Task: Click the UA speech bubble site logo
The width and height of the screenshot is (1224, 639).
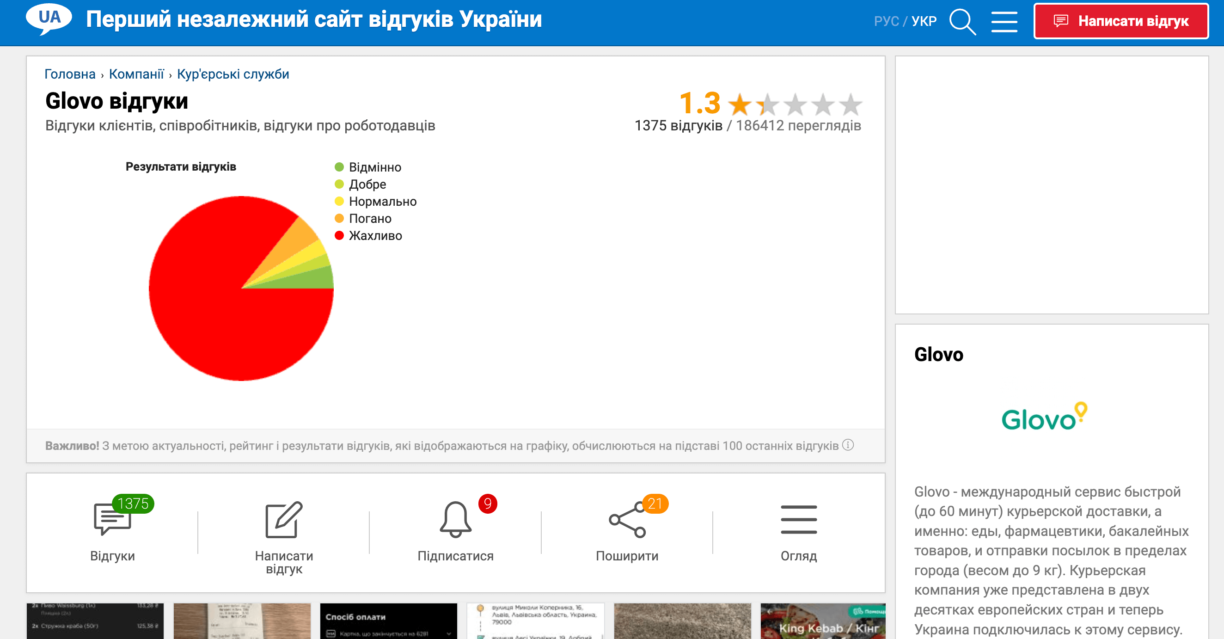Action: [49, 20]
